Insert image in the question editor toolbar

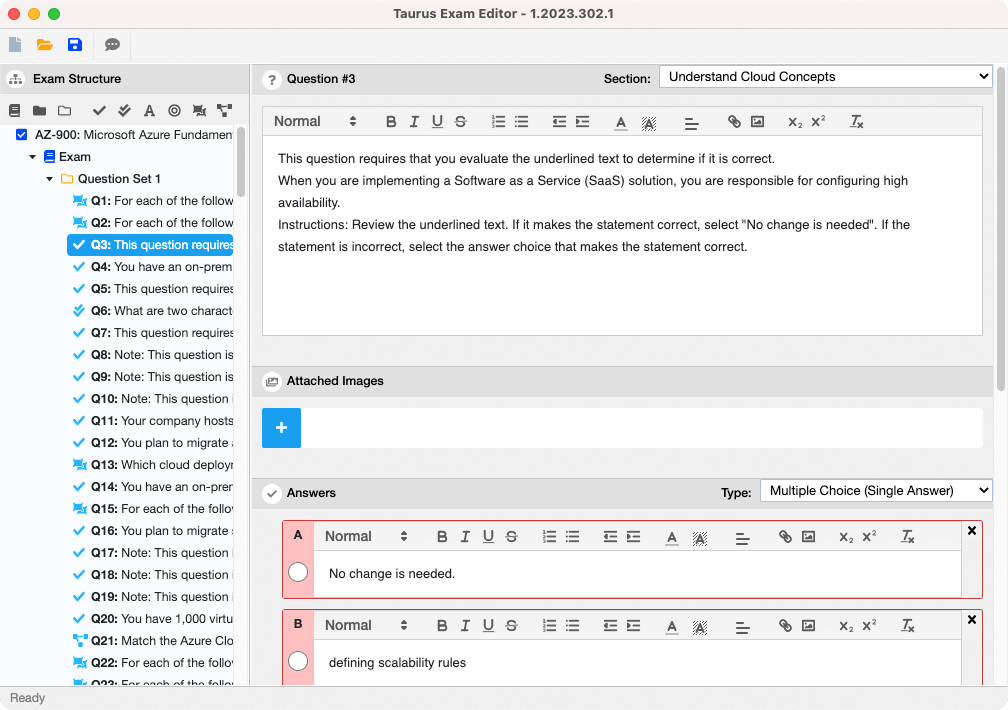coord(757,122)
